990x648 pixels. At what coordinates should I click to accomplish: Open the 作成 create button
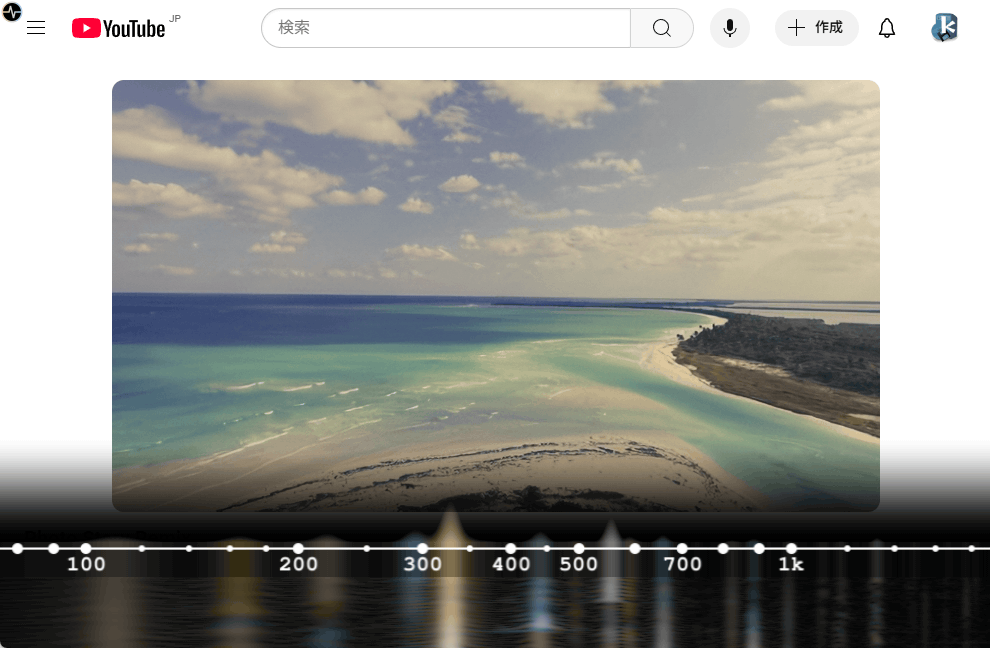point(816,28)
